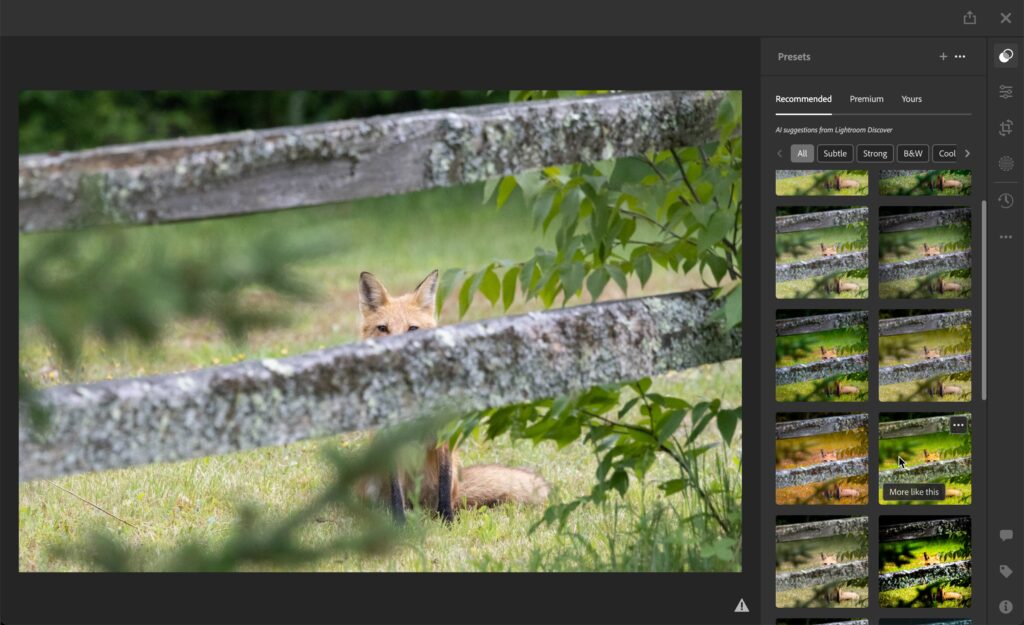Open the Masking tool in the sidebar

coord(1006,164)
